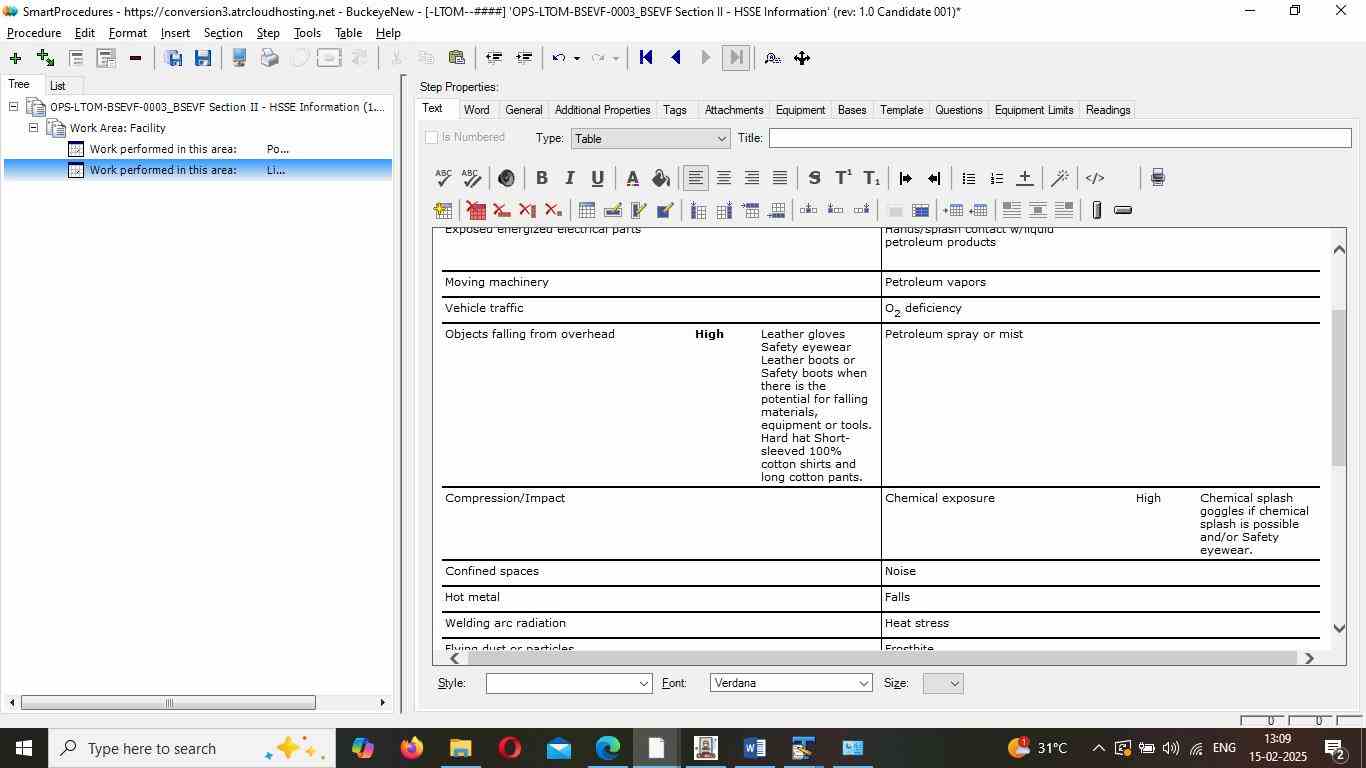This screenshot has width=1366, height=768.
Task: Run spell check ABC checkmark icon
Action: pos(444,178)
